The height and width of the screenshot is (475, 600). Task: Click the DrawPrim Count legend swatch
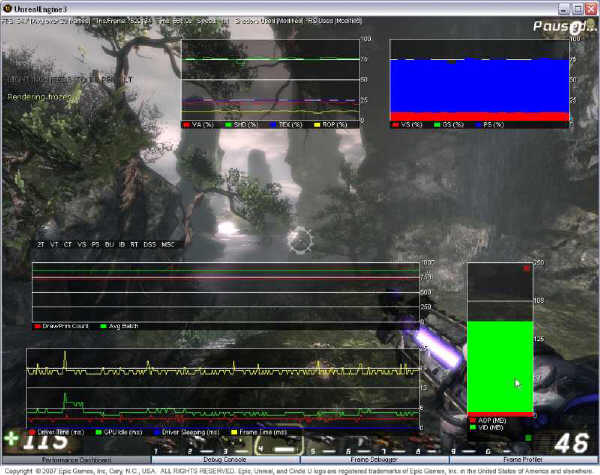click(38, 326)
